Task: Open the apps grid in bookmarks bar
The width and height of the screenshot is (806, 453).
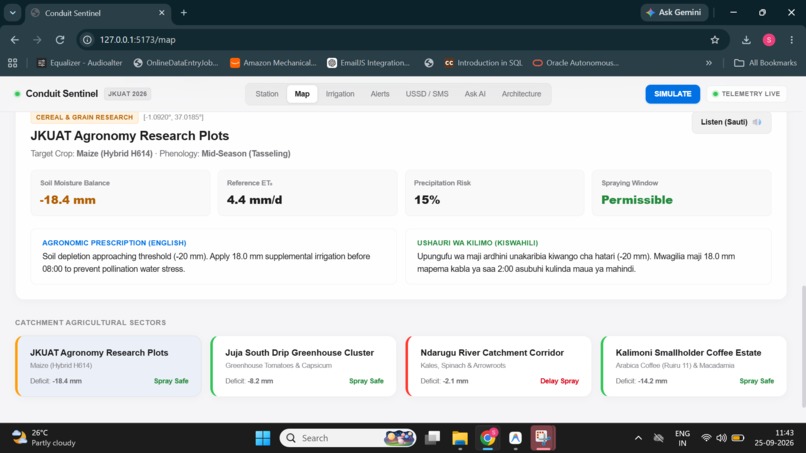Action: click(13, 63)
